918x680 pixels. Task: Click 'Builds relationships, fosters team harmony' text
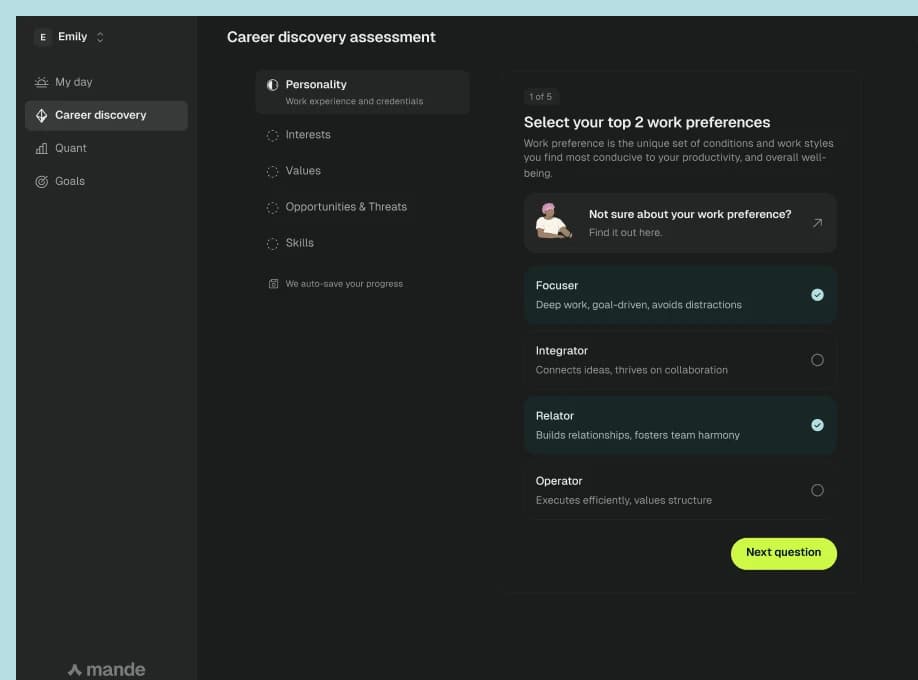pos(637,435)
